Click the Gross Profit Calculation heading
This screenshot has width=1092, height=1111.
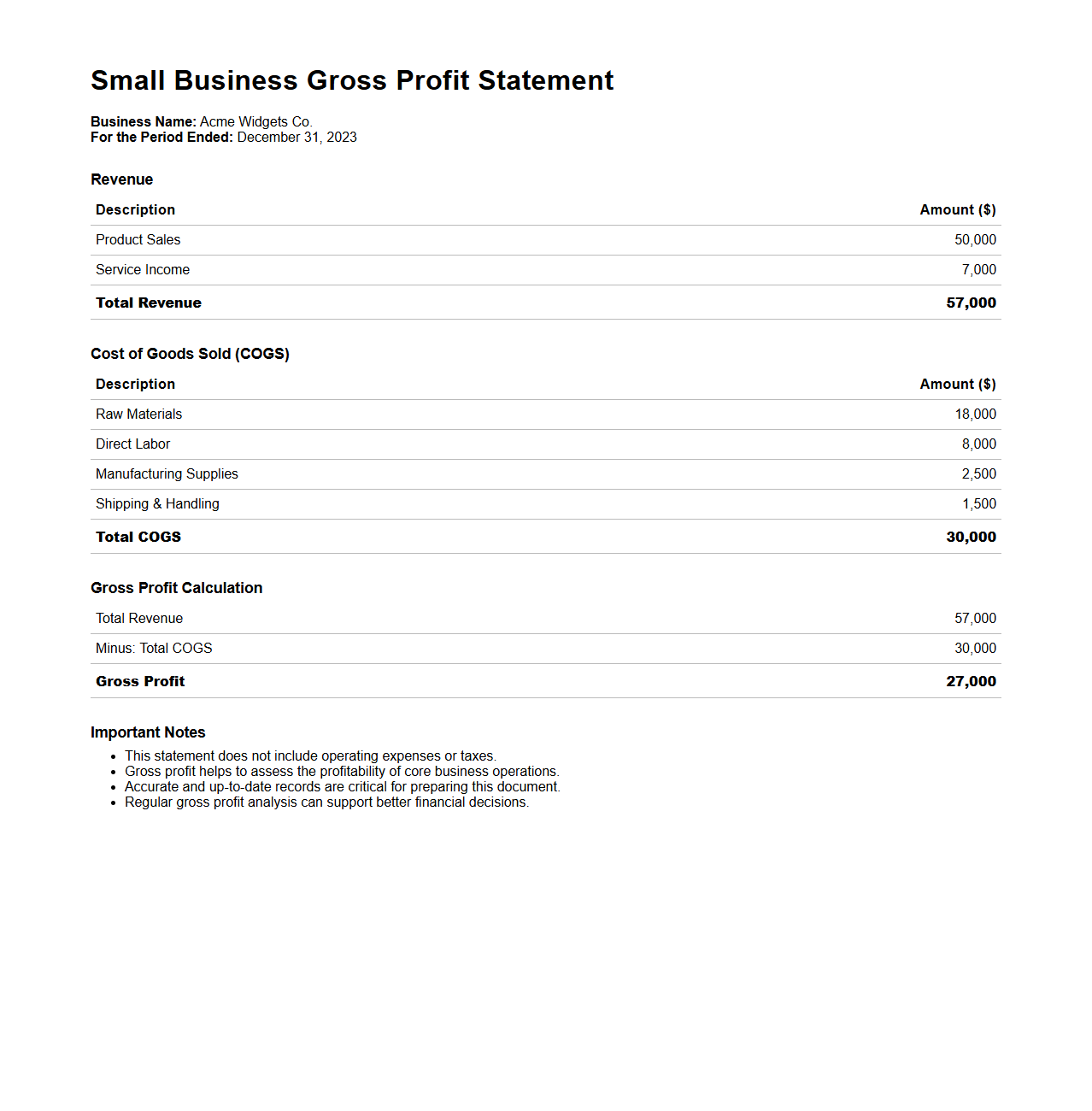tap(176, 588)
